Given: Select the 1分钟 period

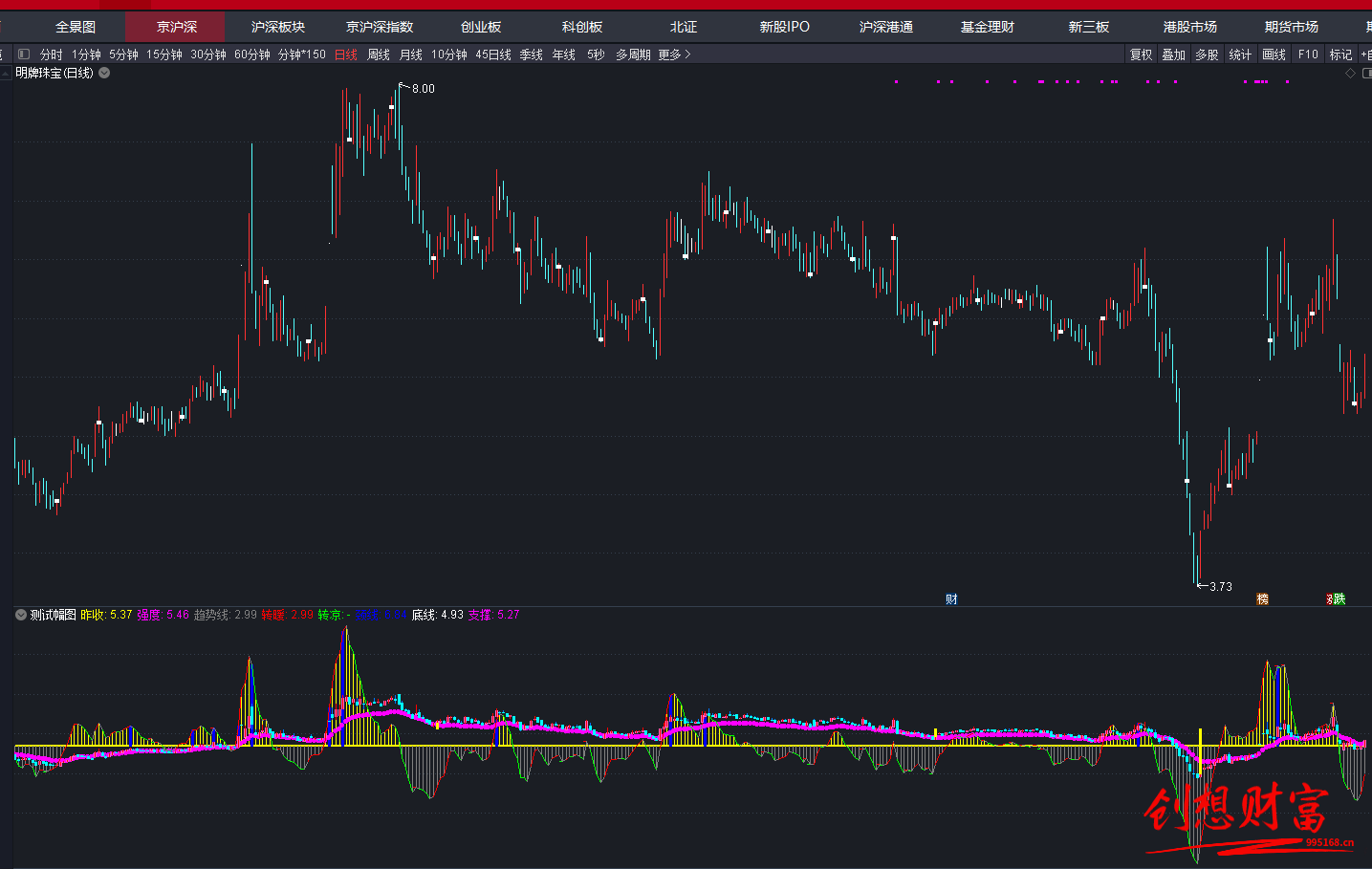Looking at the screenshot, I should 86,54.
